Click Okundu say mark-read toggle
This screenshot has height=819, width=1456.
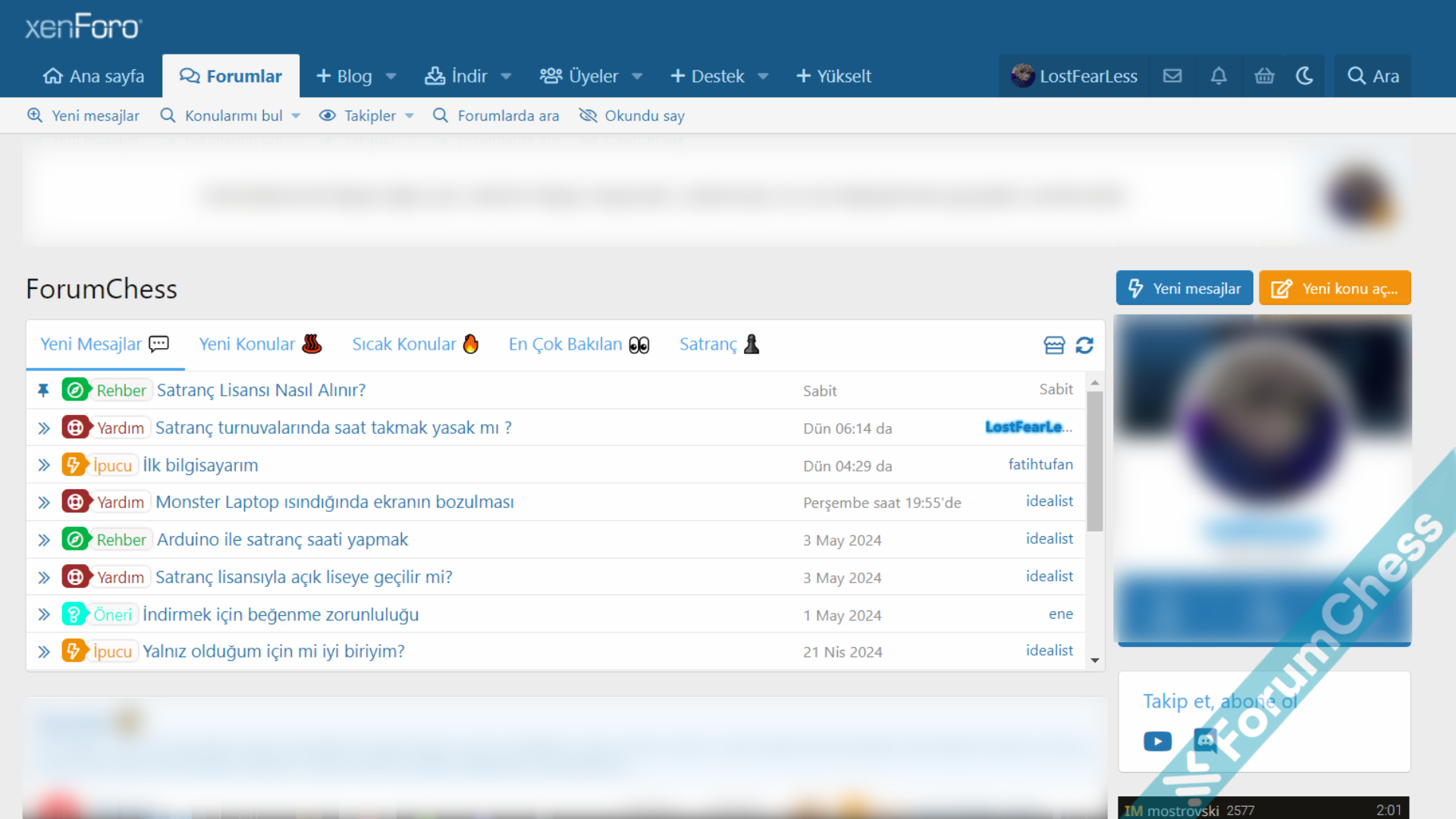point(632,115)
